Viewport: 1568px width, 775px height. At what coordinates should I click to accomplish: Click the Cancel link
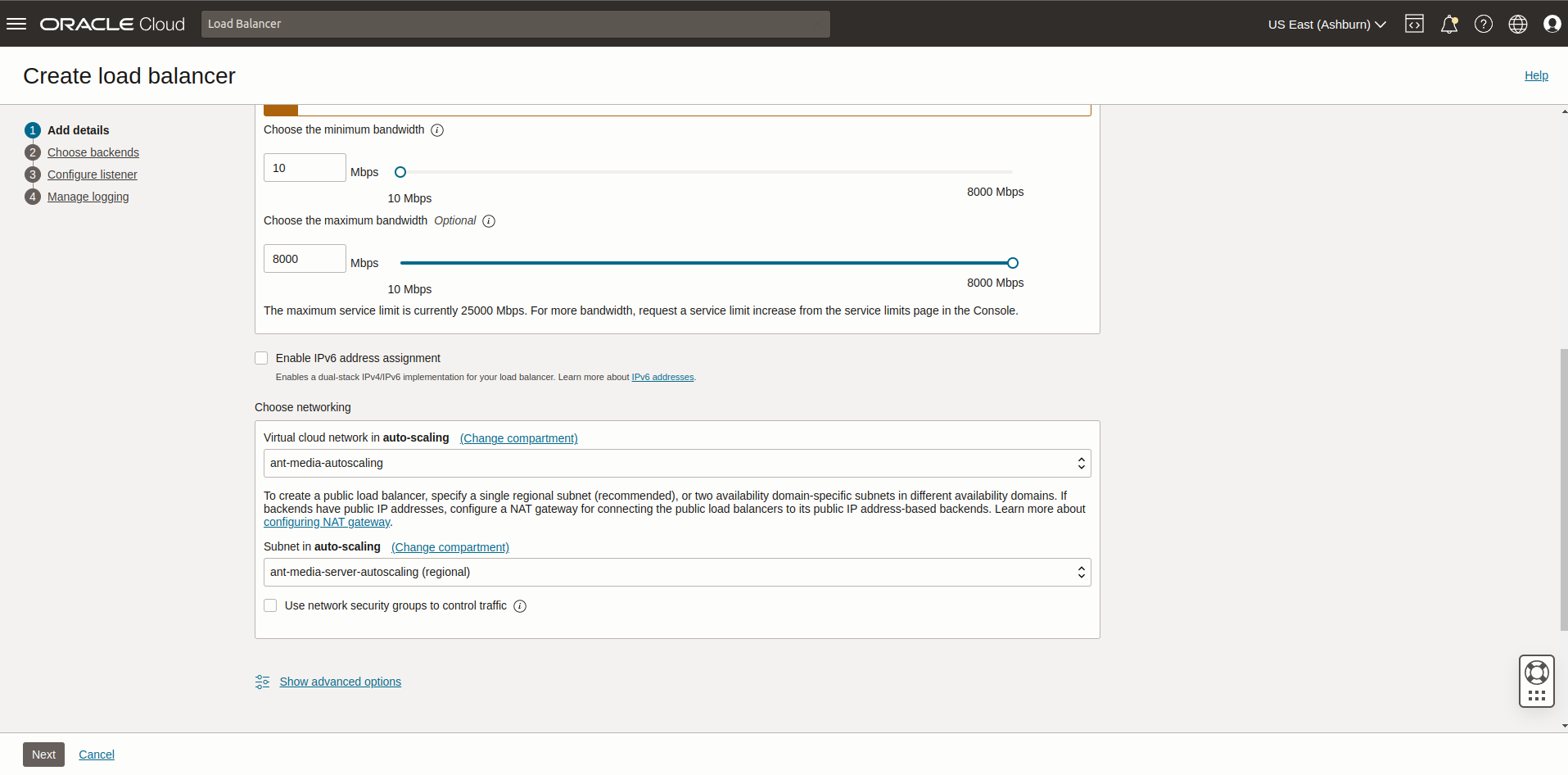click(x=97, y=755)
